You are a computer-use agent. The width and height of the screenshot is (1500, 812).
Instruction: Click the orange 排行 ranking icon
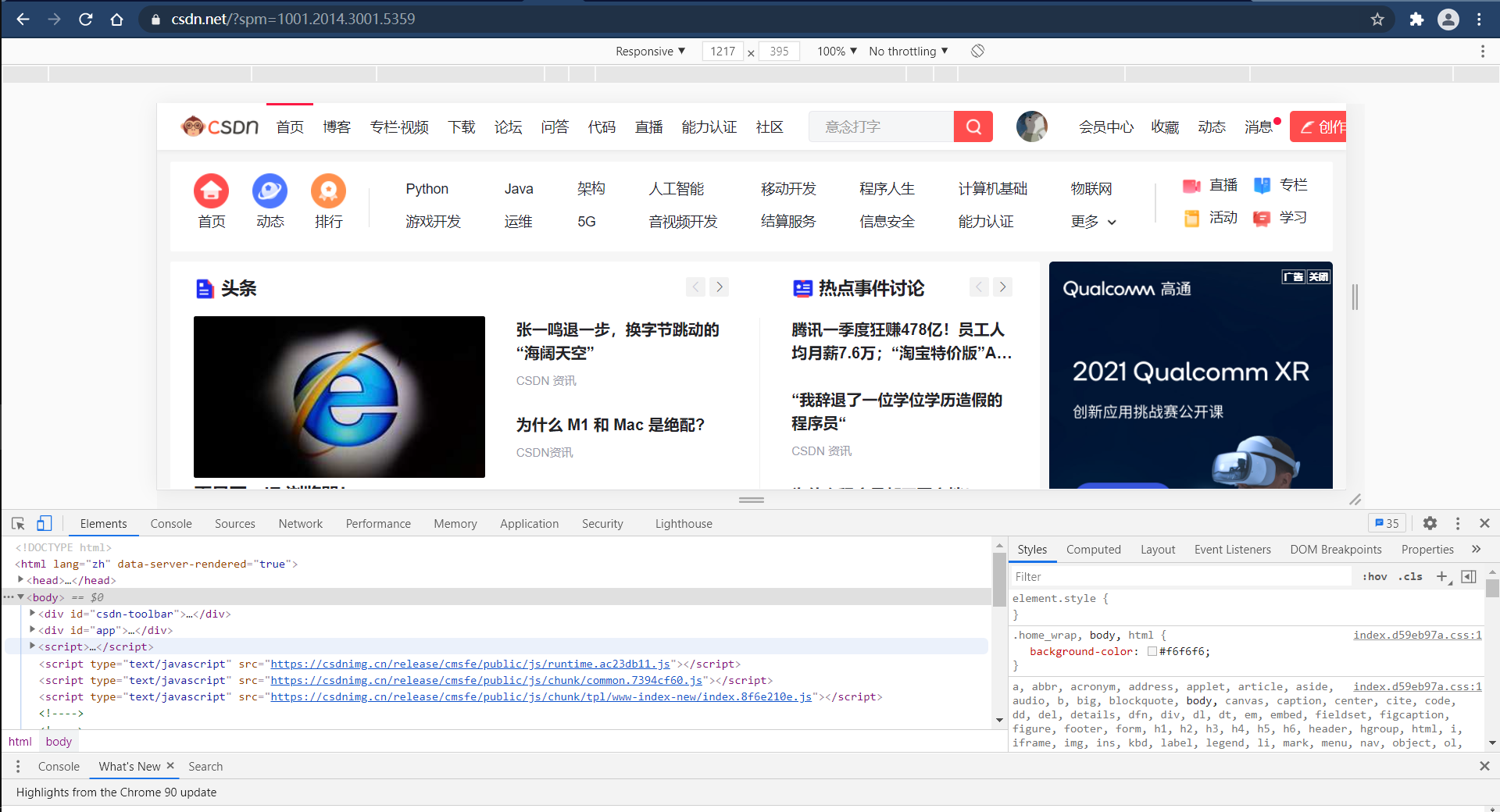328,191
